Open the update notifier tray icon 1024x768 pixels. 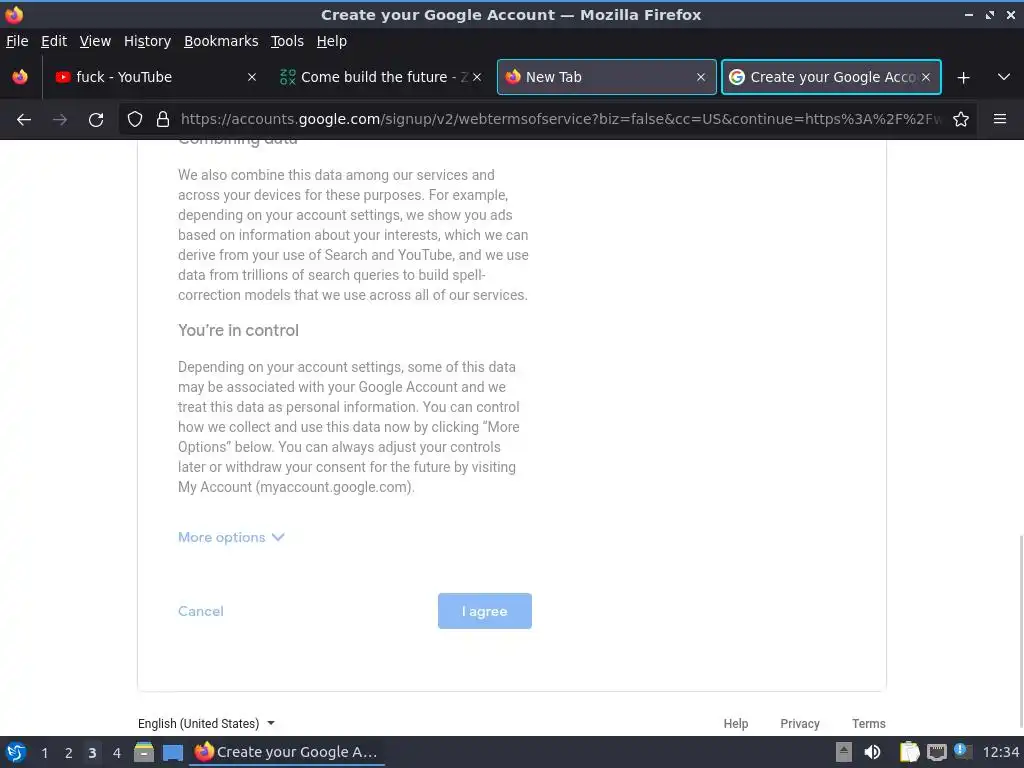tap(962, 751)
